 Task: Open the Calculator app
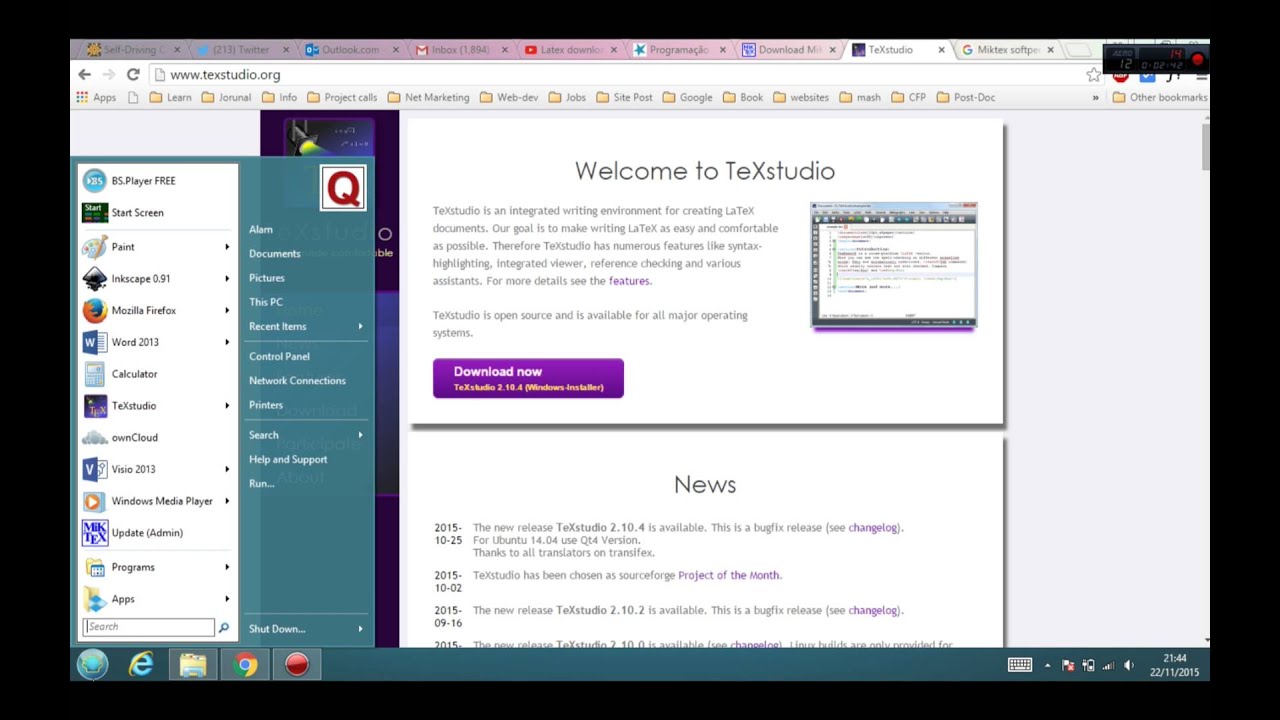point(156,374)
